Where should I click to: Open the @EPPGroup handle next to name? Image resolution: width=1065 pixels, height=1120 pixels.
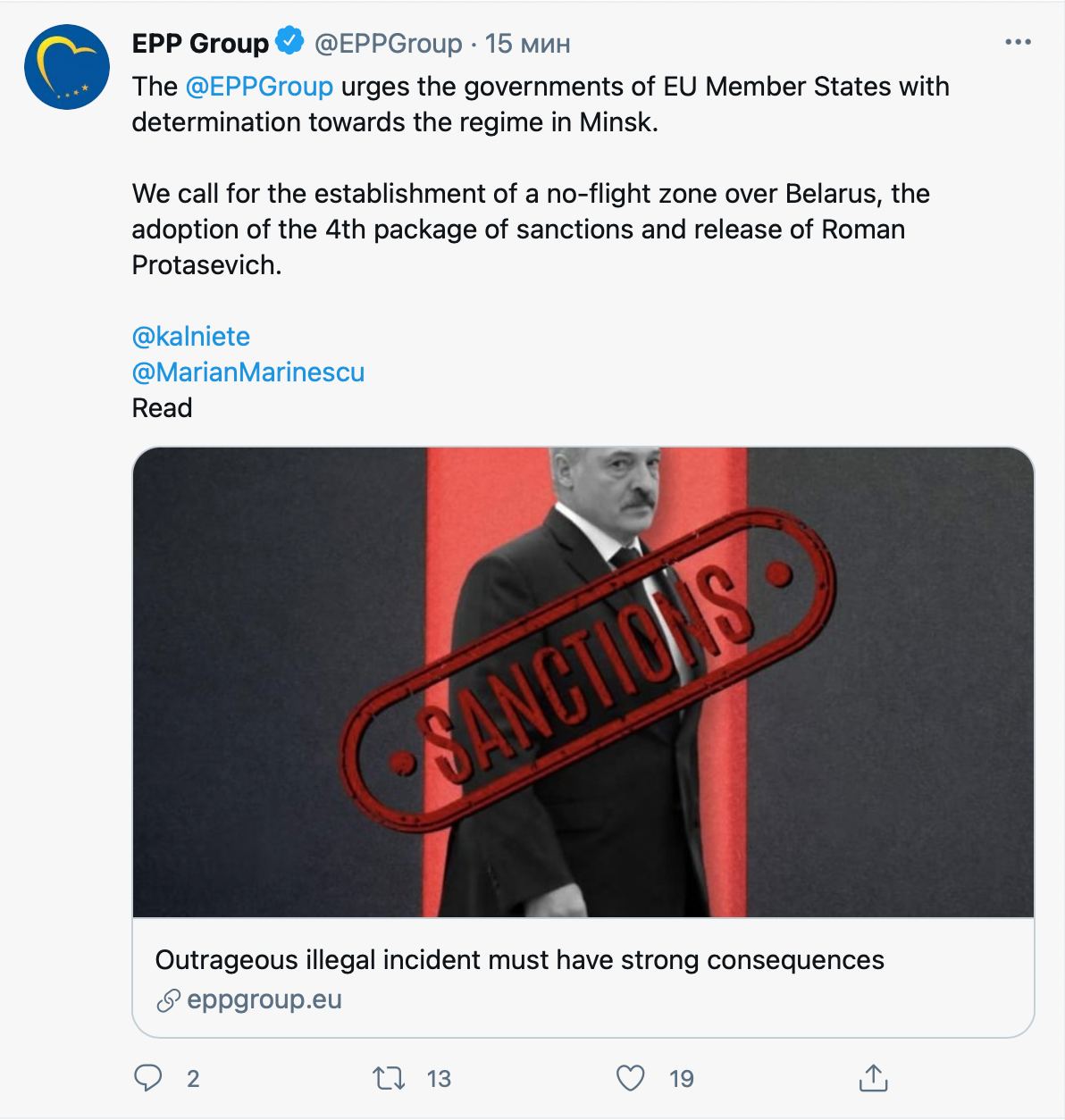pos(388,43)
